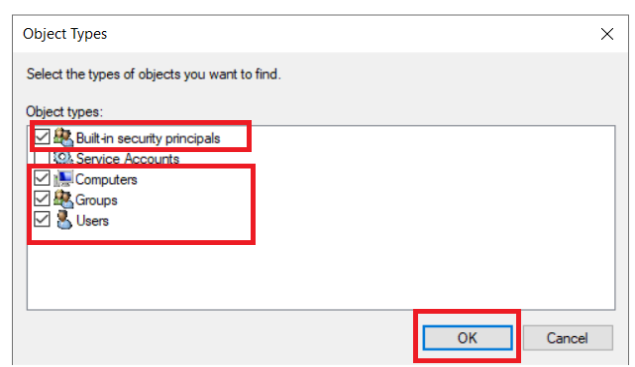This screenshot has height=367, width=635.
Task: Dismiss the dialog with Cancel
Action: [567, 338]
